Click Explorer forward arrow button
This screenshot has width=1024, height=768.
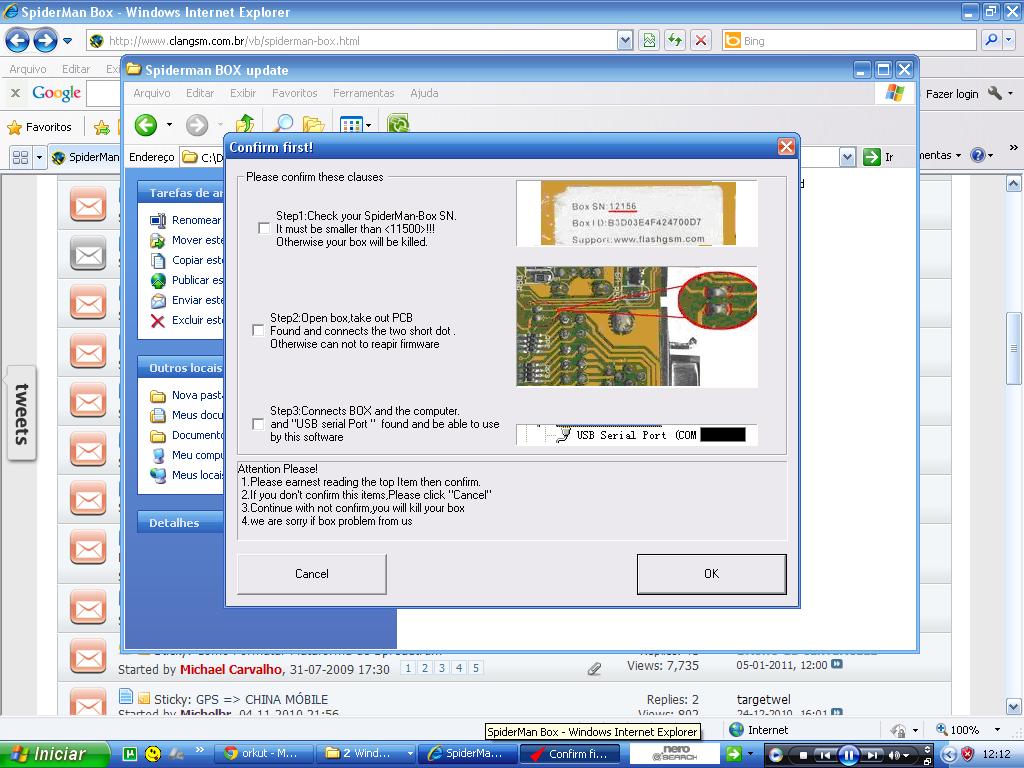(197, 124)
